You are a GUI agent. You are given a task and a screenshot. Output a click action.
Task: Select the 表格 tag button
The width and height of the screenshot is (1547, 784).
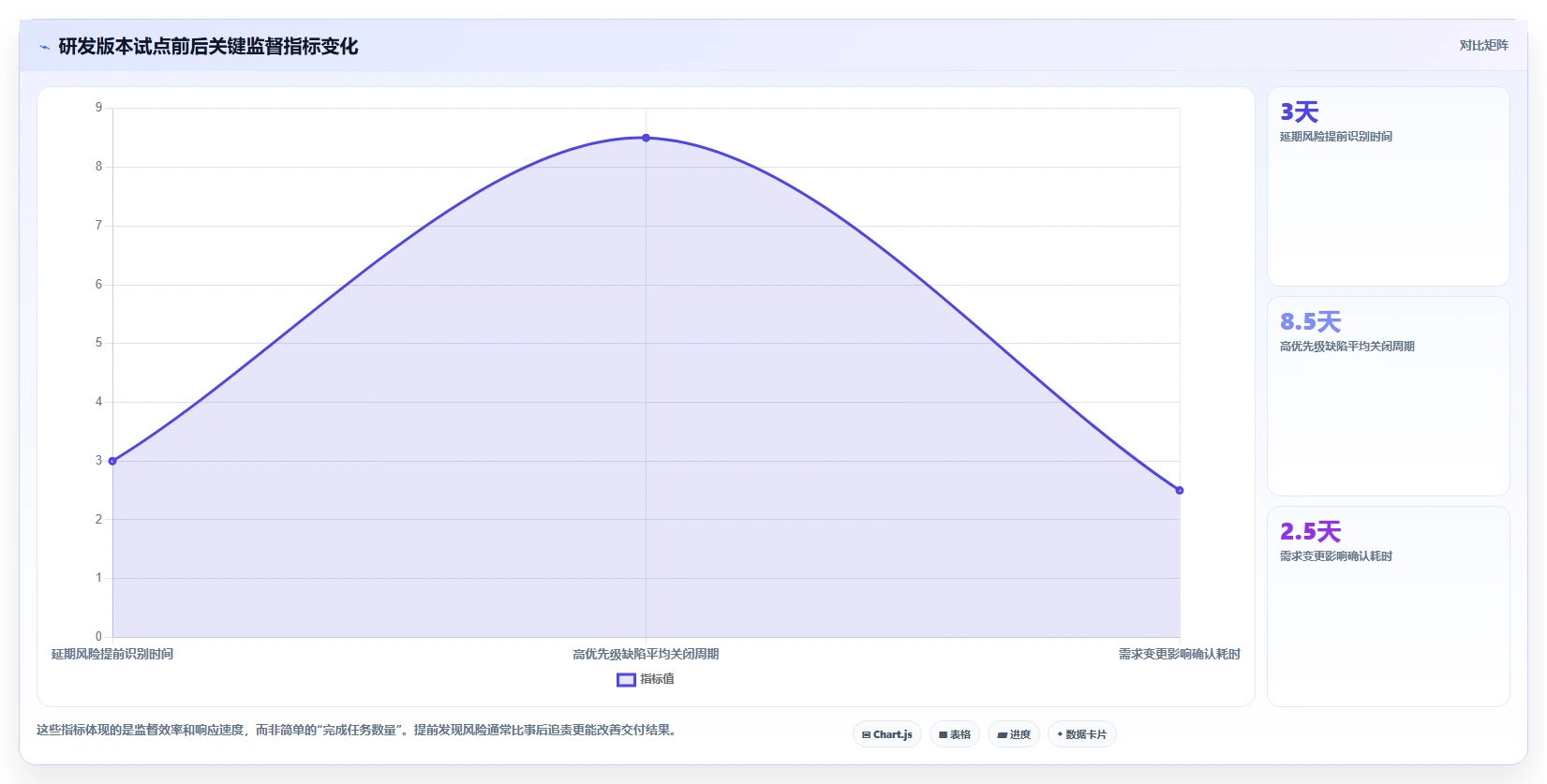click(x=955, y=734)
